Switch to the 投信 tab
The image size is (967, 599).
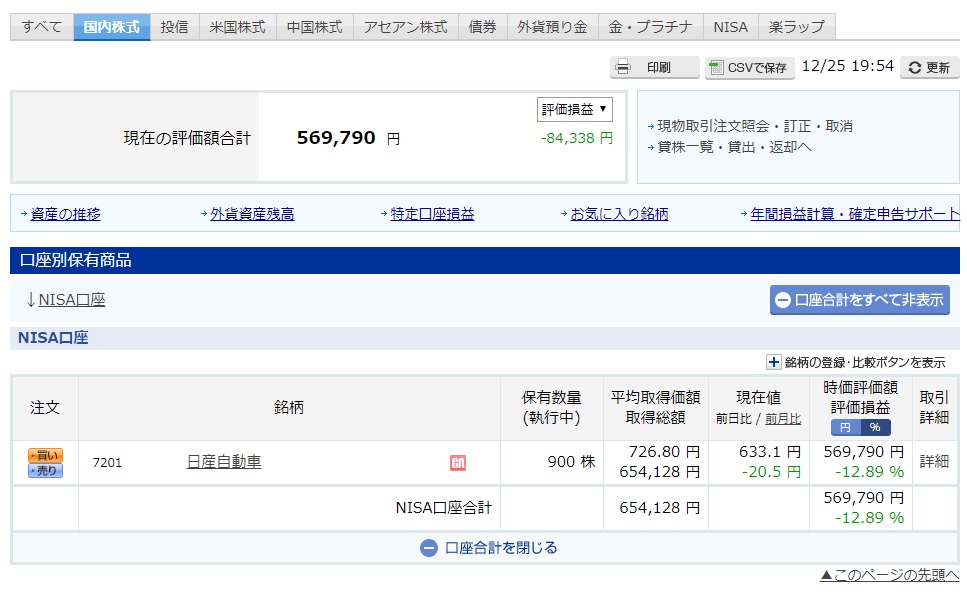pyautogui.click(x=175, y=27)
